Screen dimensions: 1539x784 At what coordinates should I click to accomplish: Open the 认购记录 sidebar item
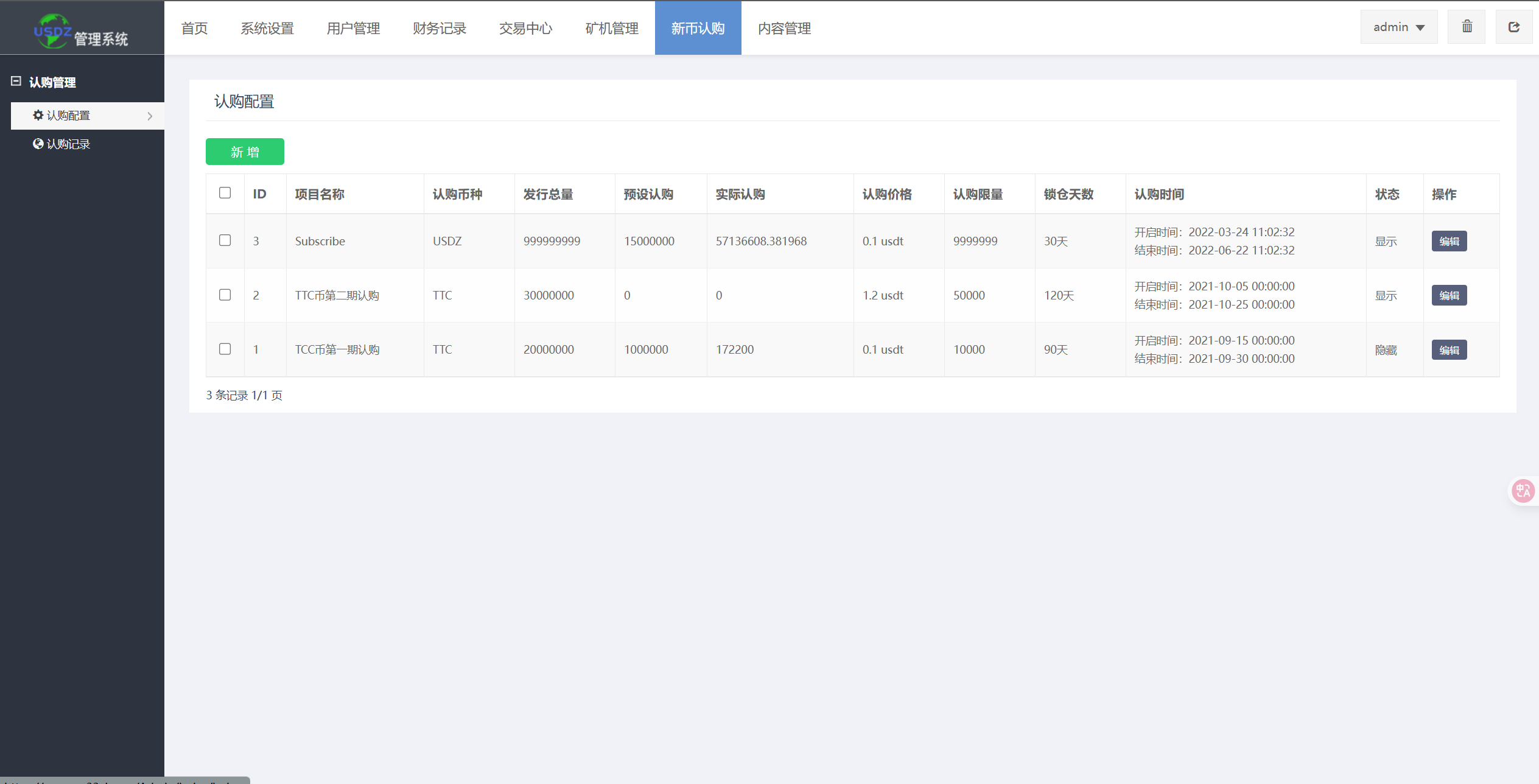[68, 144]
